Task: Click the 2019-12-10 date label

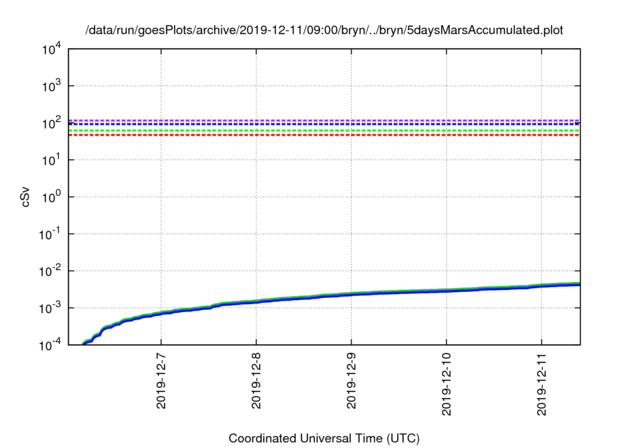Action: coord(446,384)
